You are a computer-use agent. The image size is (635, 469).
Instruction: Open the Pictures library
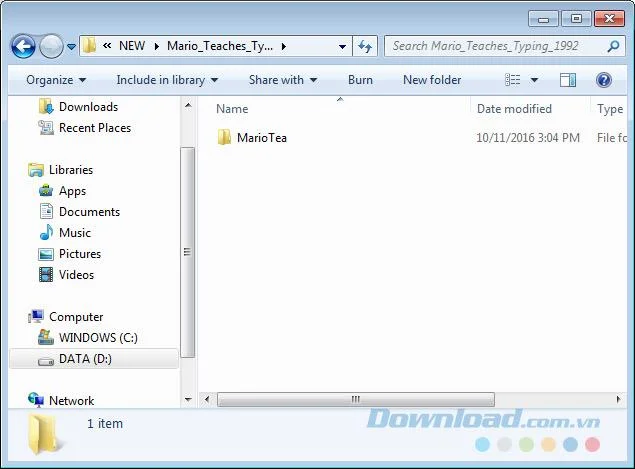click(x=80, y=254)
